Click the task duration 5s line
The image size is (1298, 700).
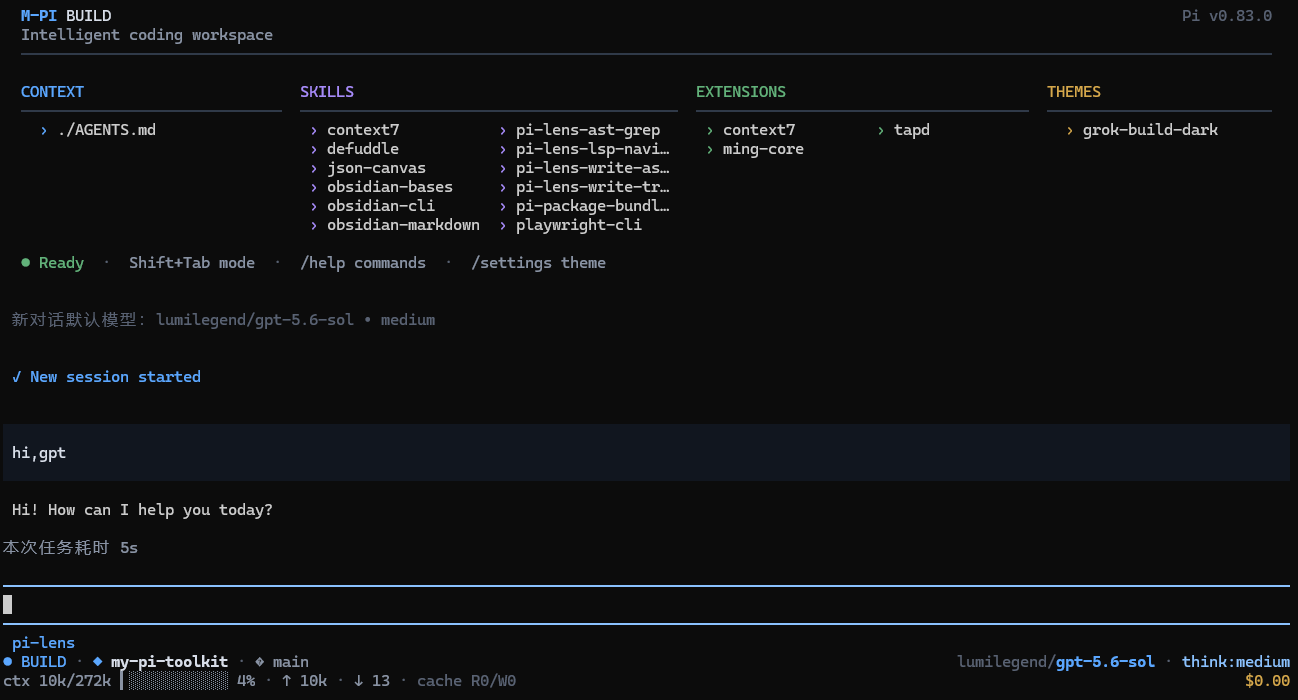click(70, 548)
